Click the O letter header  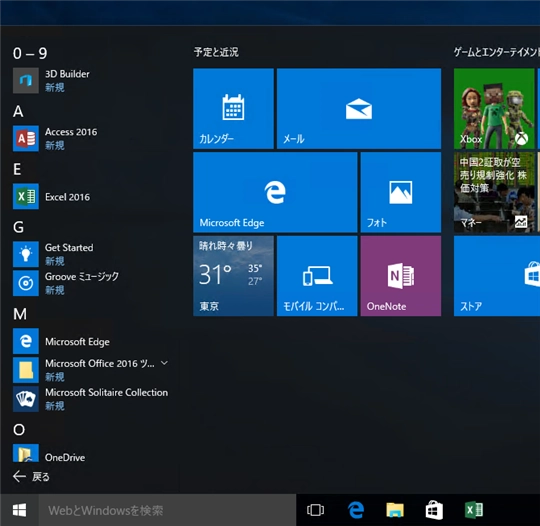tap(19, 430)
